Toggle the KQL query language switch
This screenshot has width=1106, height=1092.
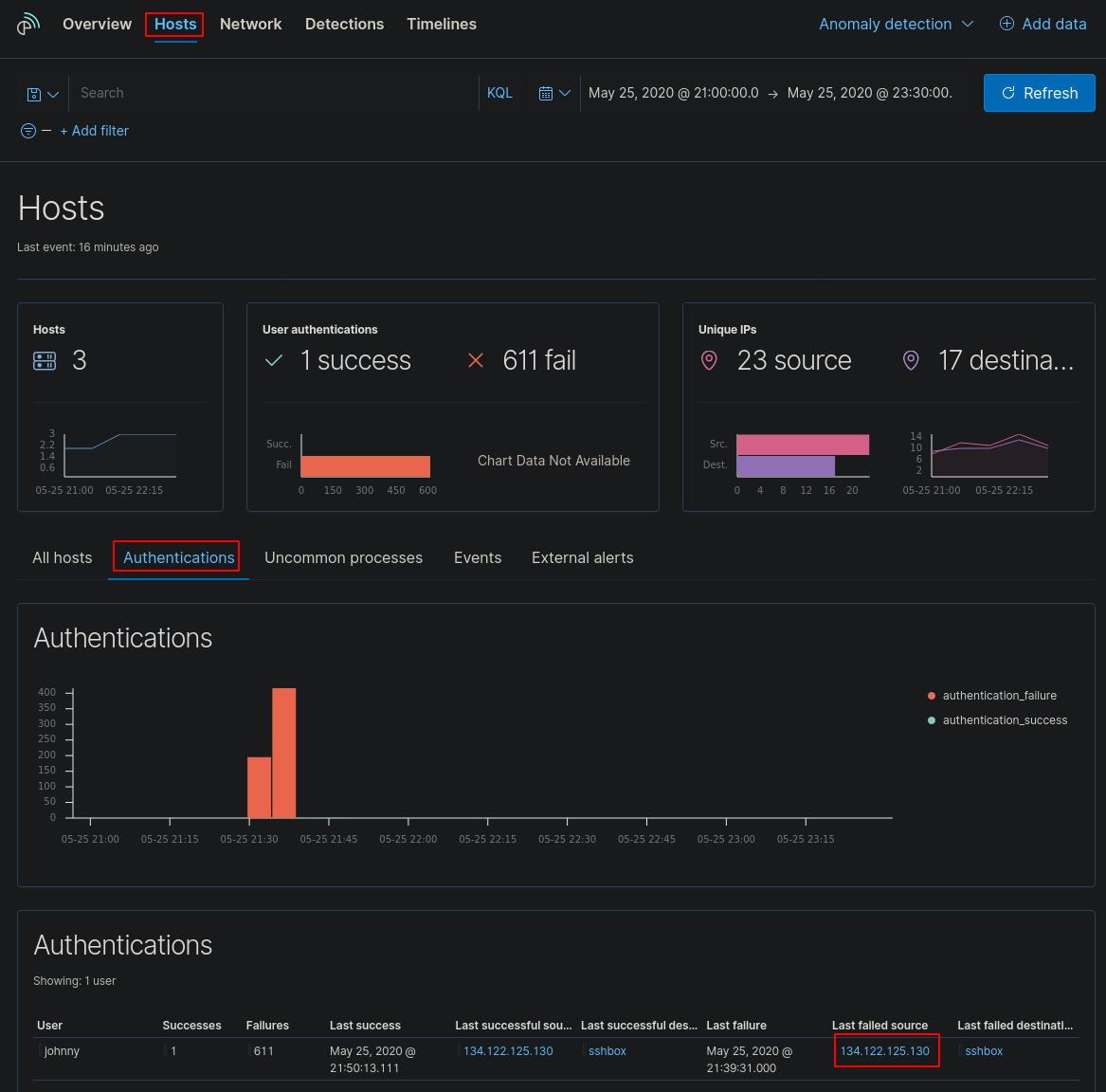(499, 93)
